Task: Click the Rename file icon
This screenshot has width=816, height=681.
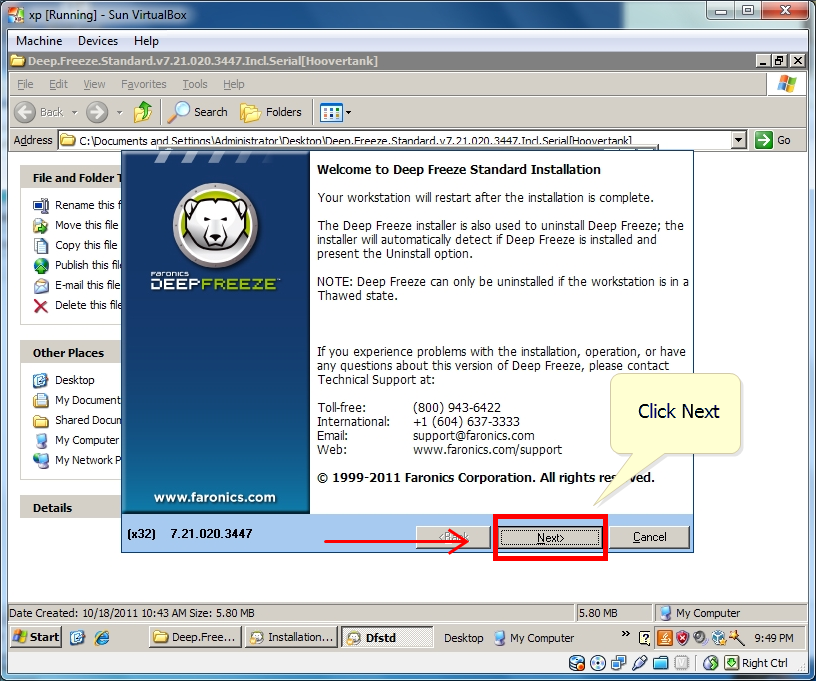Action: click(x=41, y=205)
